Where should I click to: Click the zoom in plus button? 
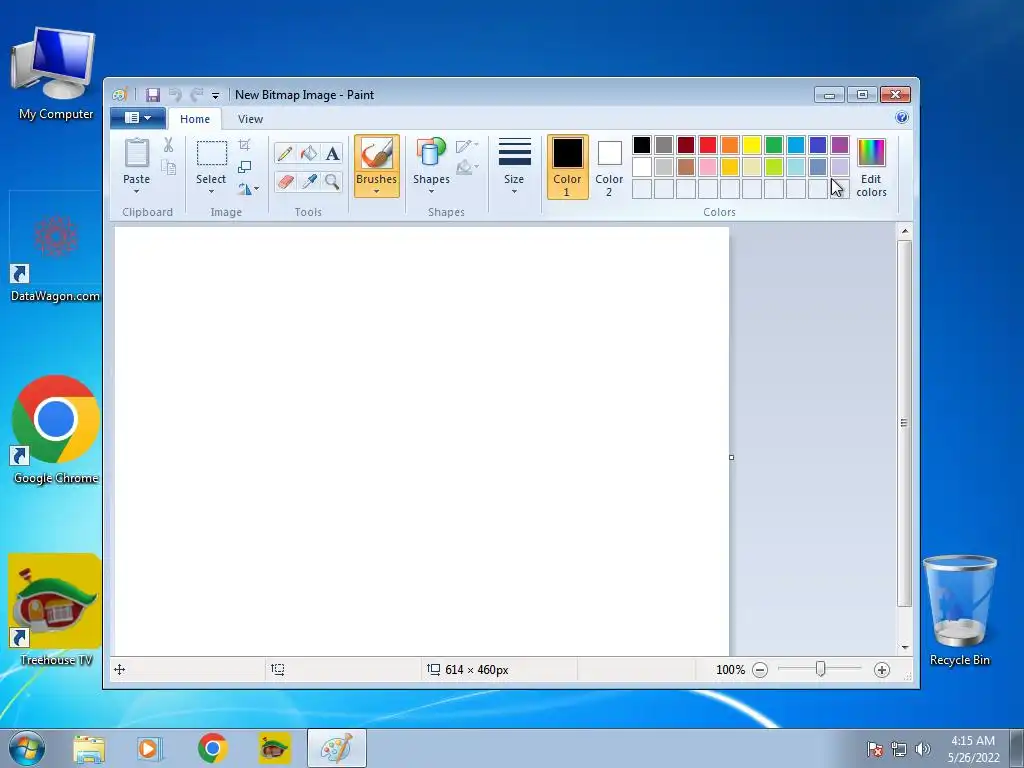[x=882, y=670]
